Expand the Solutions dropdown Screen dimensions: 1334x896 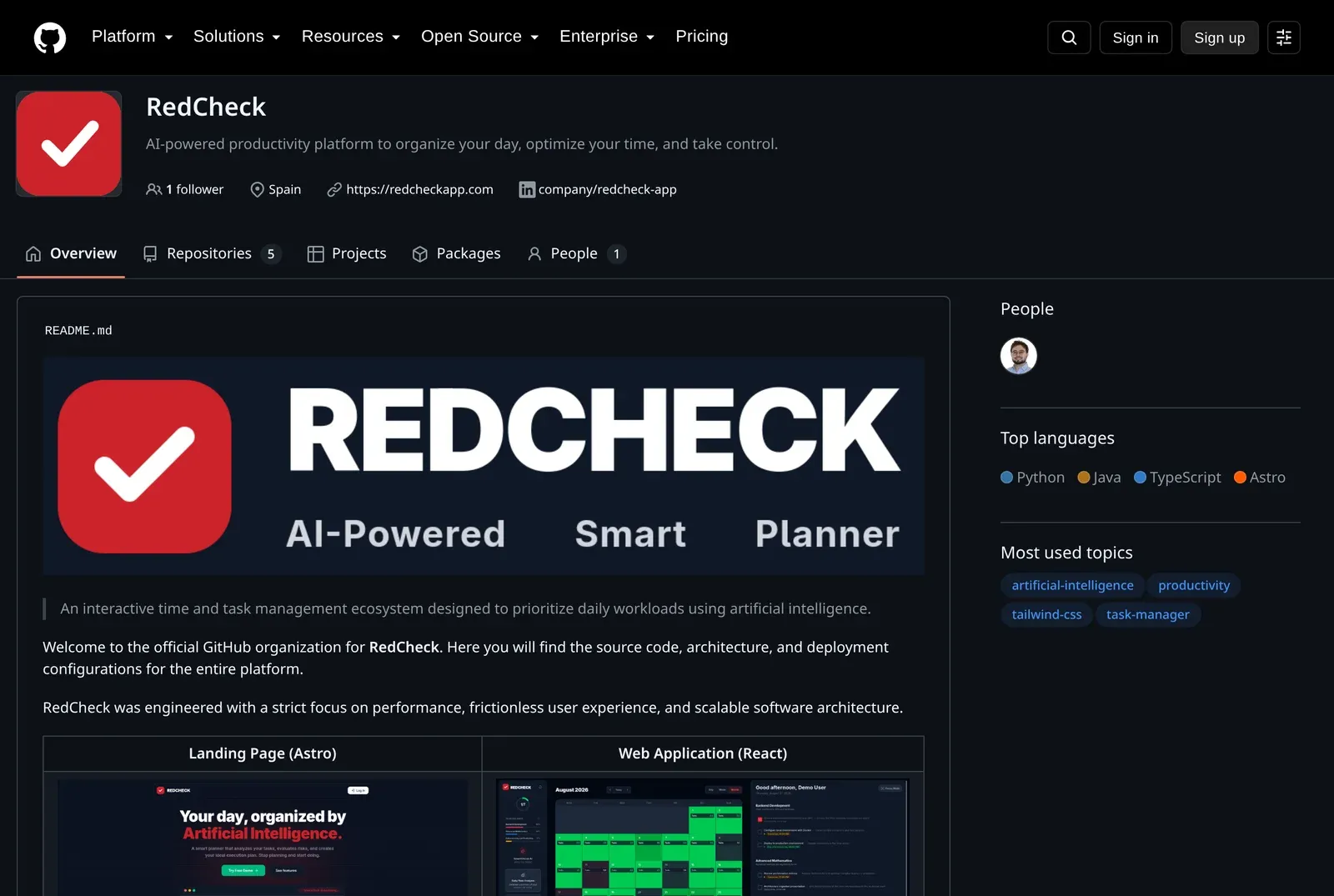tap(237, 37)
